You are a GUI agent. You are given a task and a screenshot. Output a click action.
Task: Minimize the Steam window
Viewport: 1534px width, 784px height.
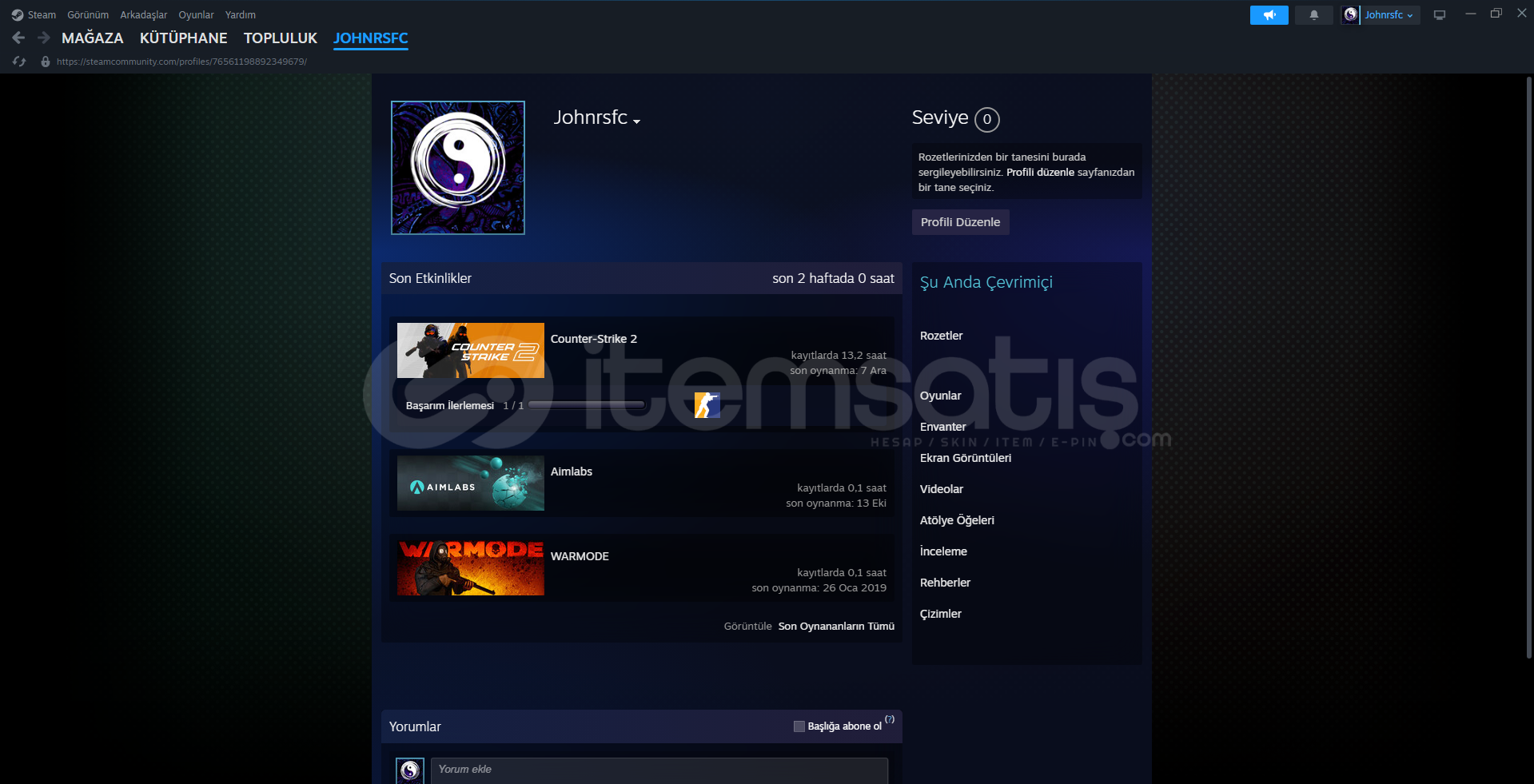coord(1470,14)
